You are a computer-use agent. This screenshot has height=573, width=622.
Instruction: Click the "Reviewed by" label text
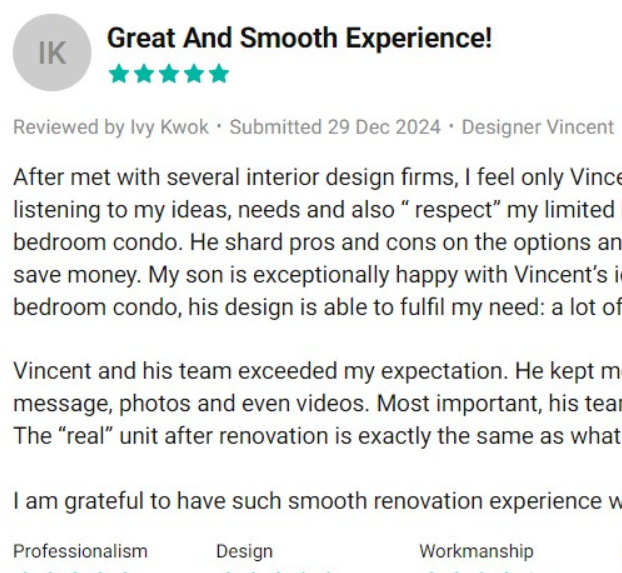69,127
